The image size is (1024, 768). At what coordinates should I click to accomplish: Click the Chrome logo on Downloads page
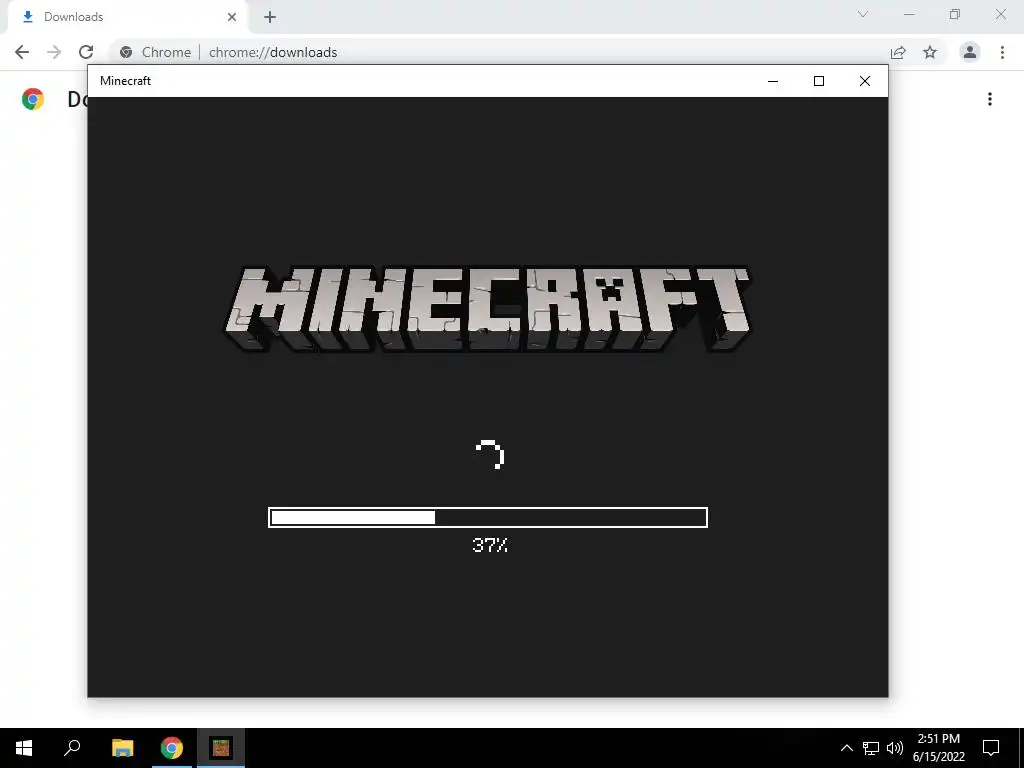click(x=33, y=99)
